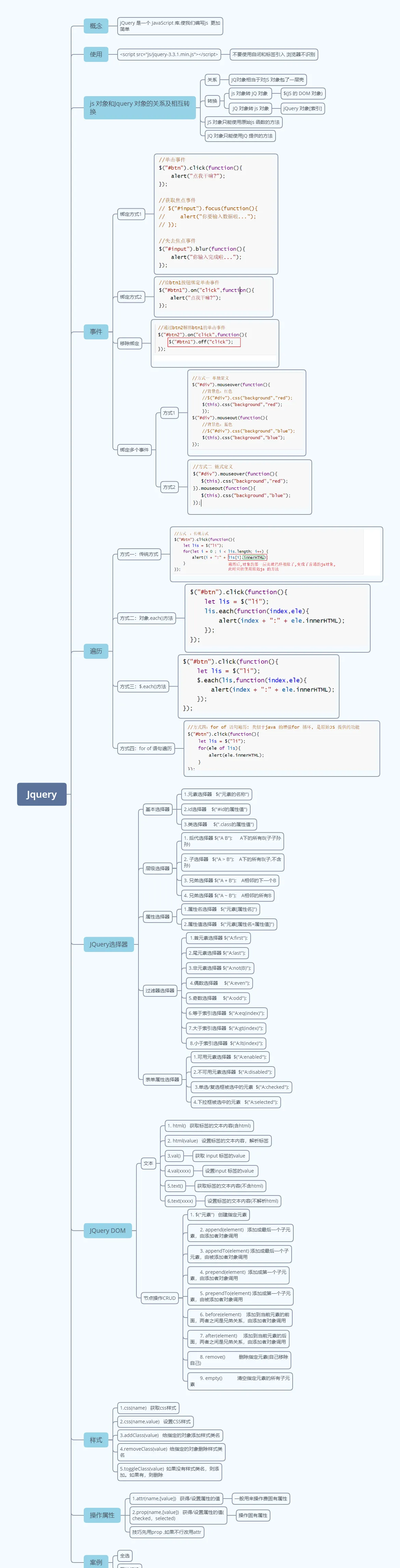Select the "方式1" node under 绑定多个事件
The width and height of the screenshot is (400, 1568).
coord(169,413)
